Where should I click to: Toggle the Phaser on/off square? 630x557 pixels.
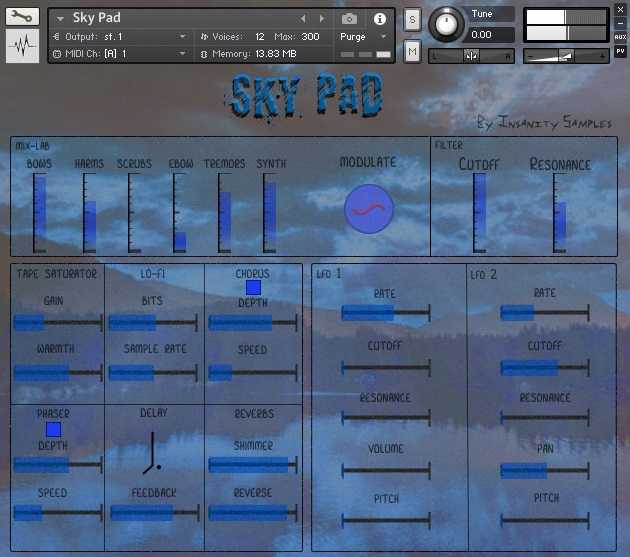53,429
